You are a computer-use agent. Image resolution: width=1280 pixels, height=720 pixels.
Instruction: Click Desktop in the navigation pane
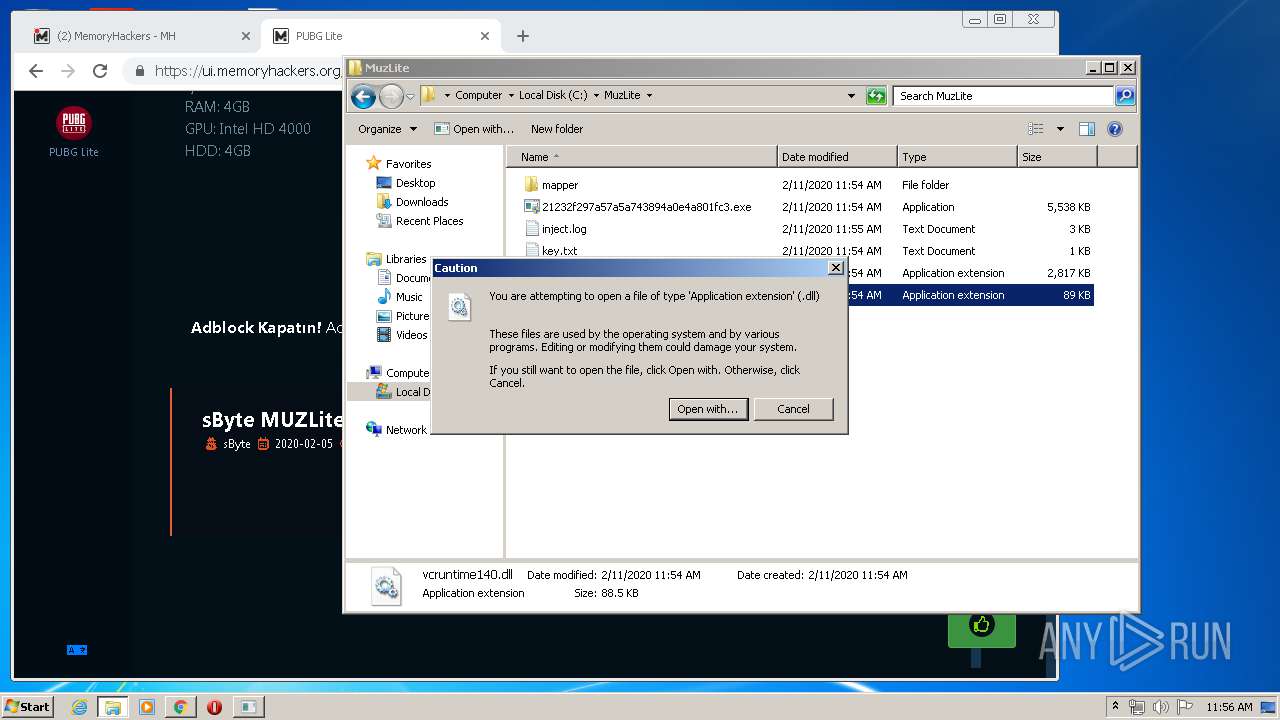coord(415,183)
